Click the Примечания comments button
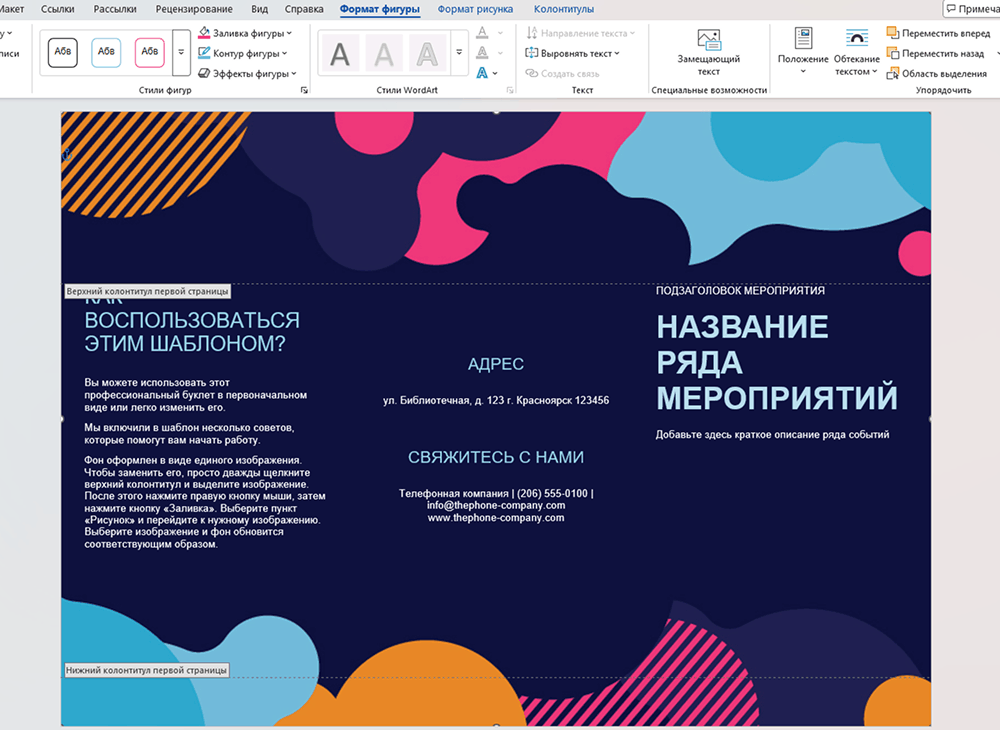The height and width of the screenshot is (730, 1000). click(x=971, y=8)
